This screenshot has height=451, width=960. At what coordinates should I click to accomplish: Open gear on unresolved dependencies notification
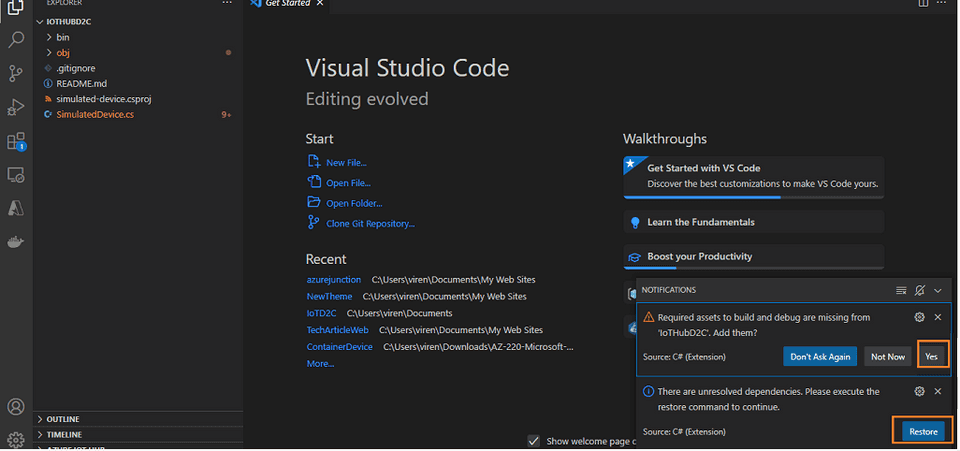click(919, 391)
